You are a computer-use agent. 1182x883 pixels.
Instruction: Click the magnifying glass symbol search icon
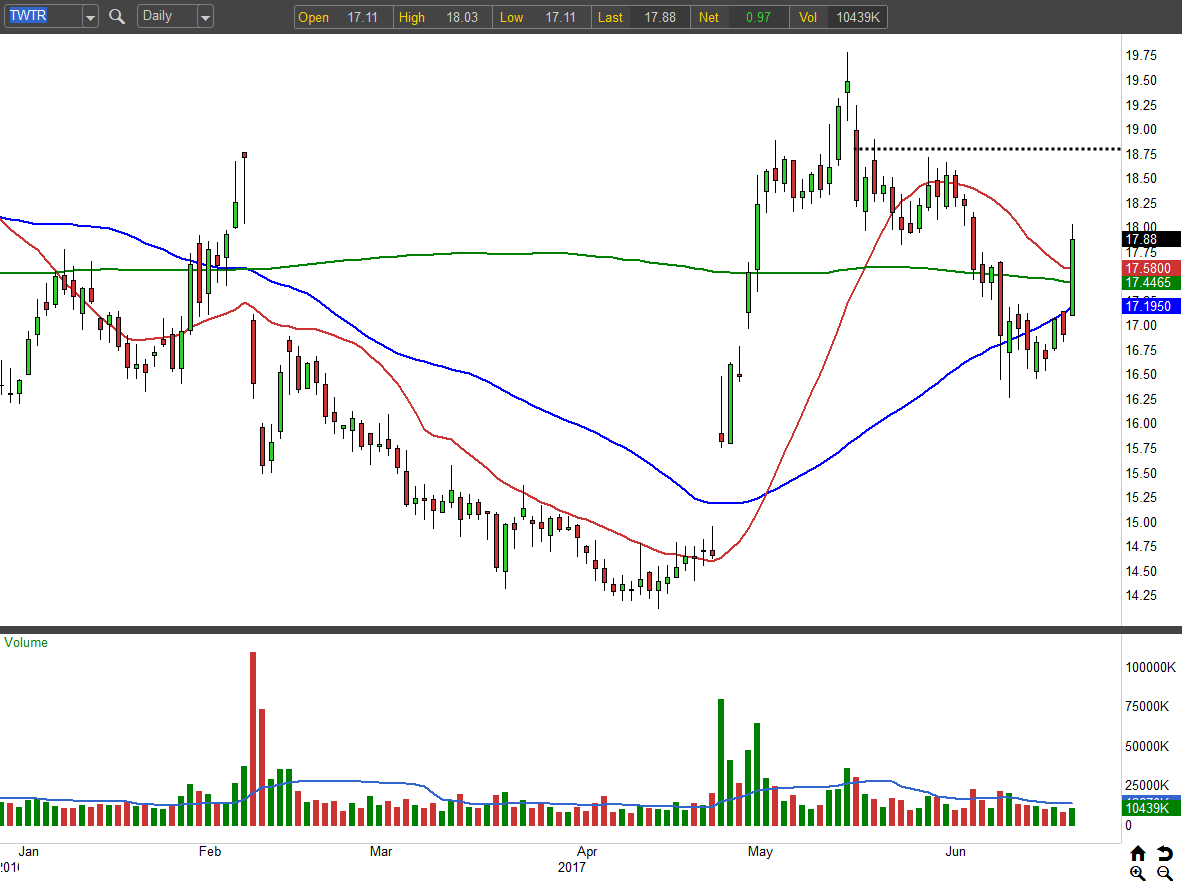[x=116, y=16]
